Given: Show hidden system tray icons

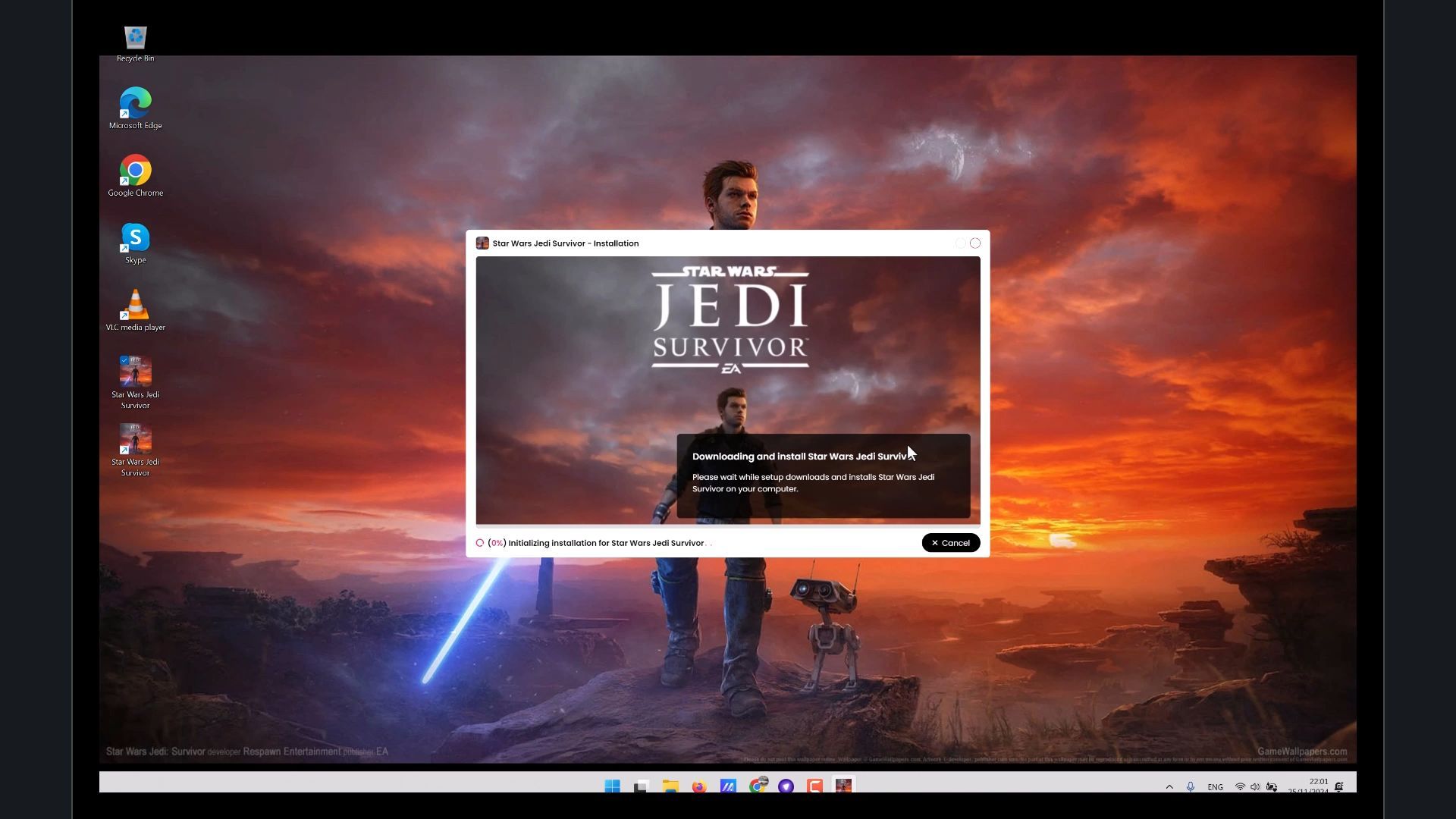Looking at the screenshot, I should click(1169, 787).
